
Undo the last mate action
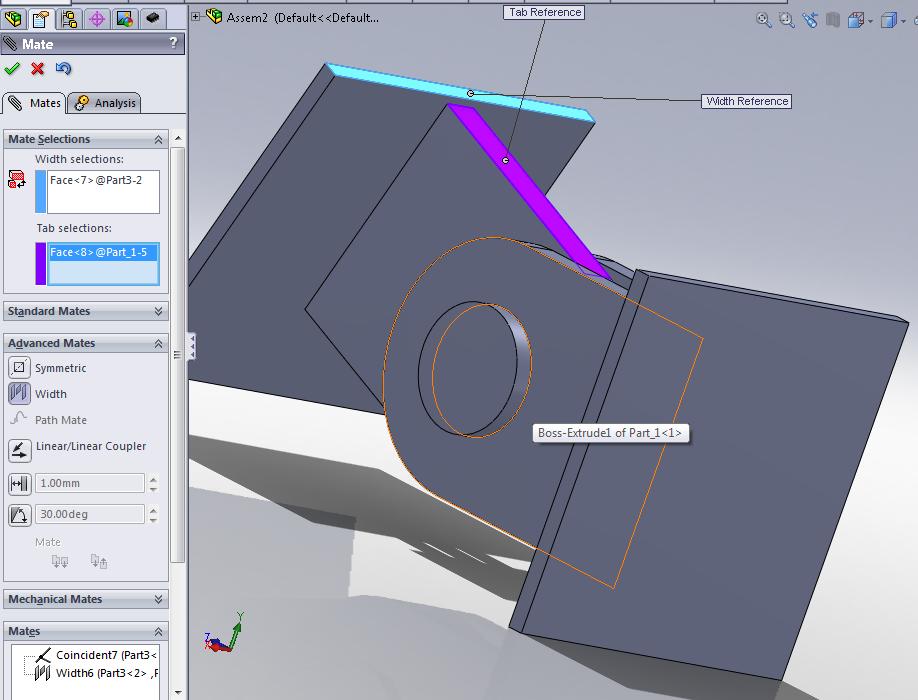[x=63, y=68]
